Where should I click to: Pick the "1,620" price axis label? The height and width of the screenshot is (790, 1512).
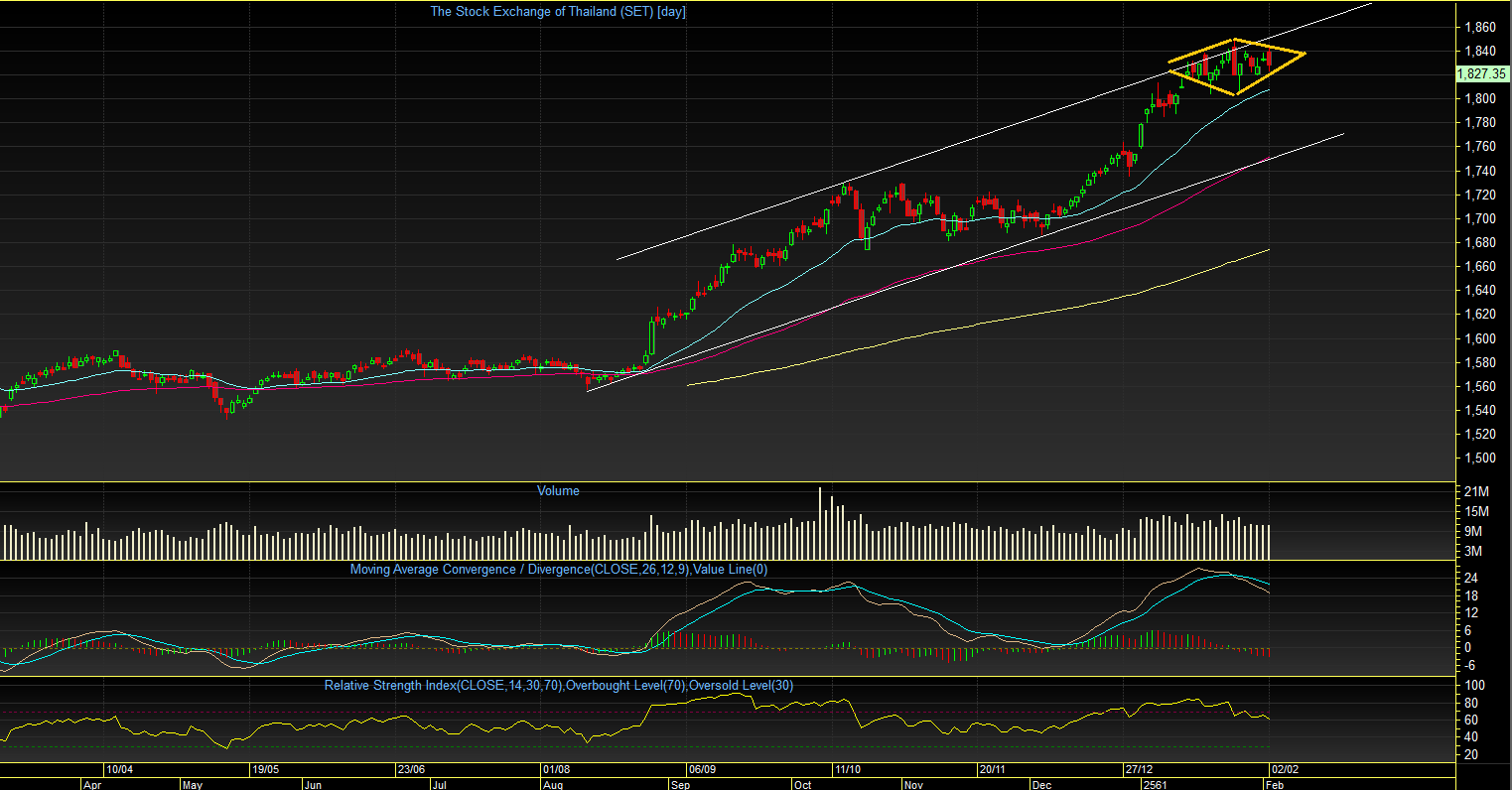(1481, 314)
